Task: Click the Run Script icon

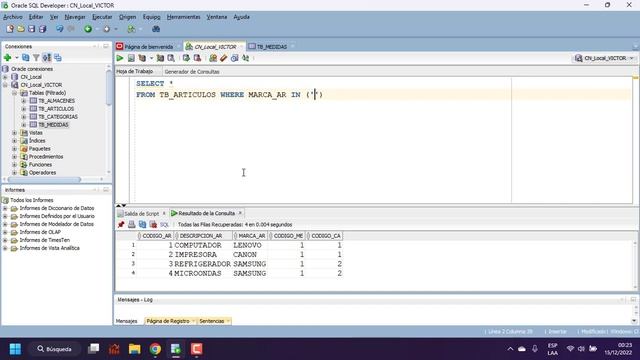Action: coord(131,58)
